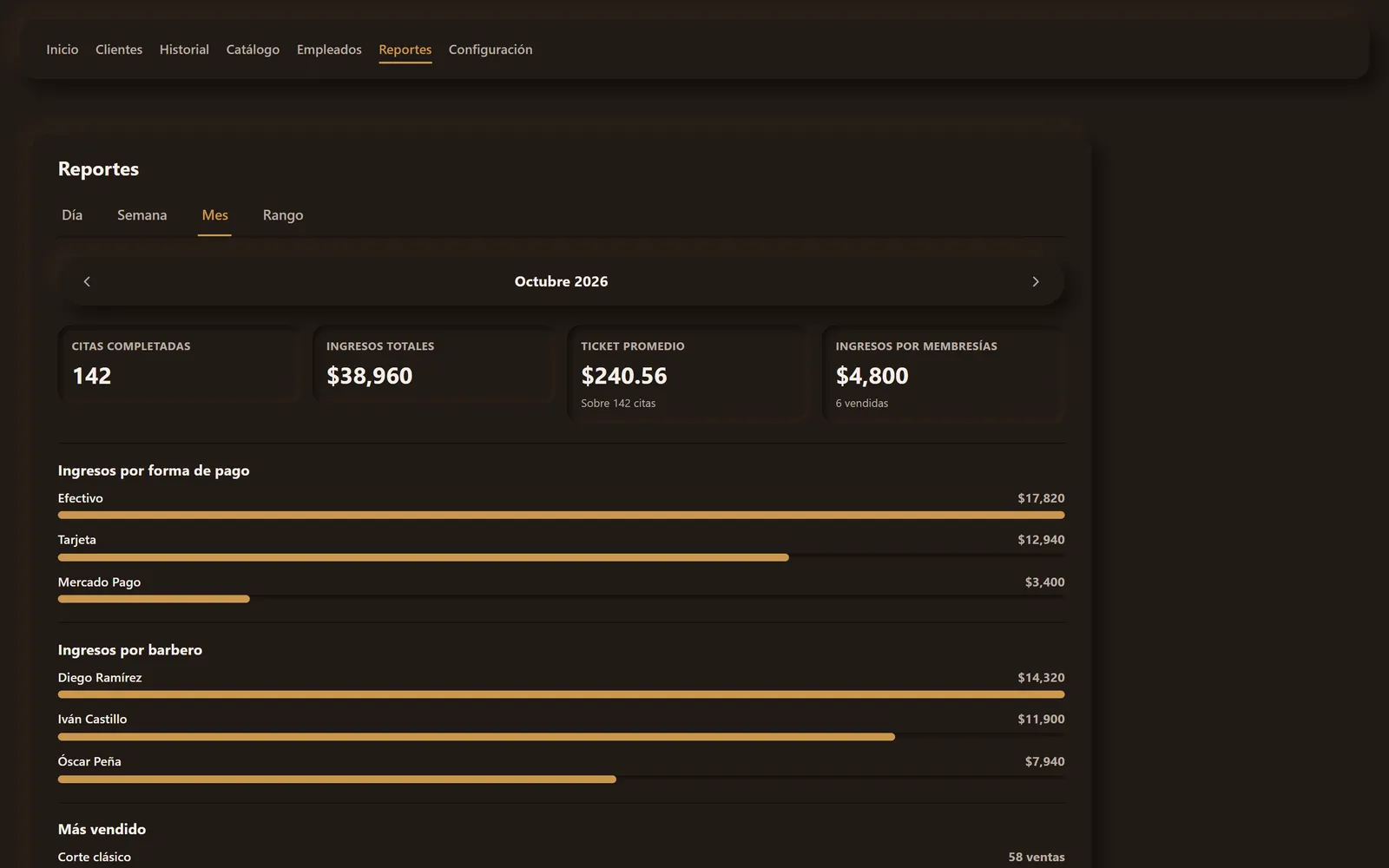Viewport: 1389px width, 868px height.
Task: Open the Clientes section
Action: click(119, 49)
